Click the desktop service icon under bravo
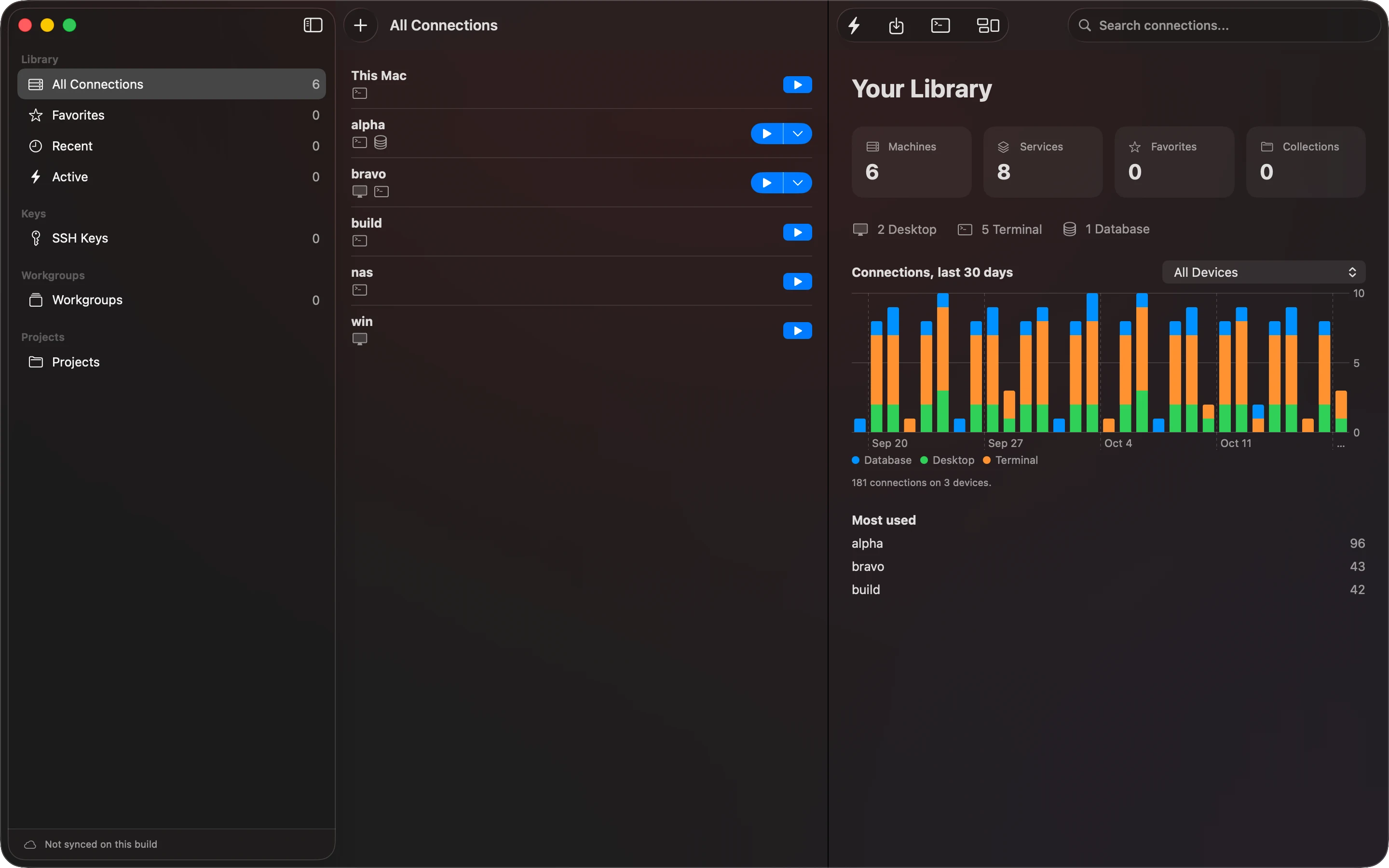The image size is (1389, 868). (360, 192)
